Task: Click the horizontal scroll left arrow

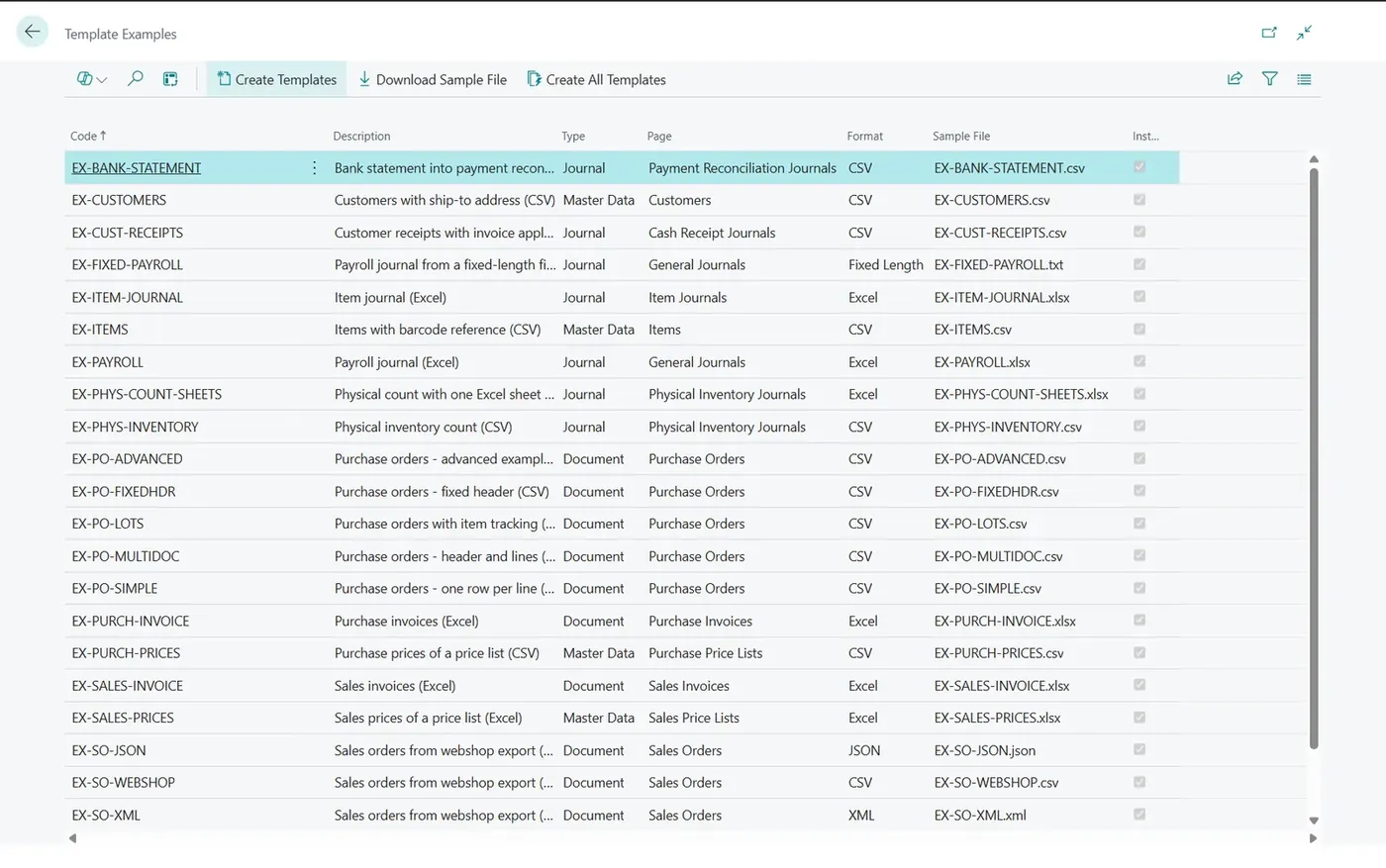Action: pos(72,838)
